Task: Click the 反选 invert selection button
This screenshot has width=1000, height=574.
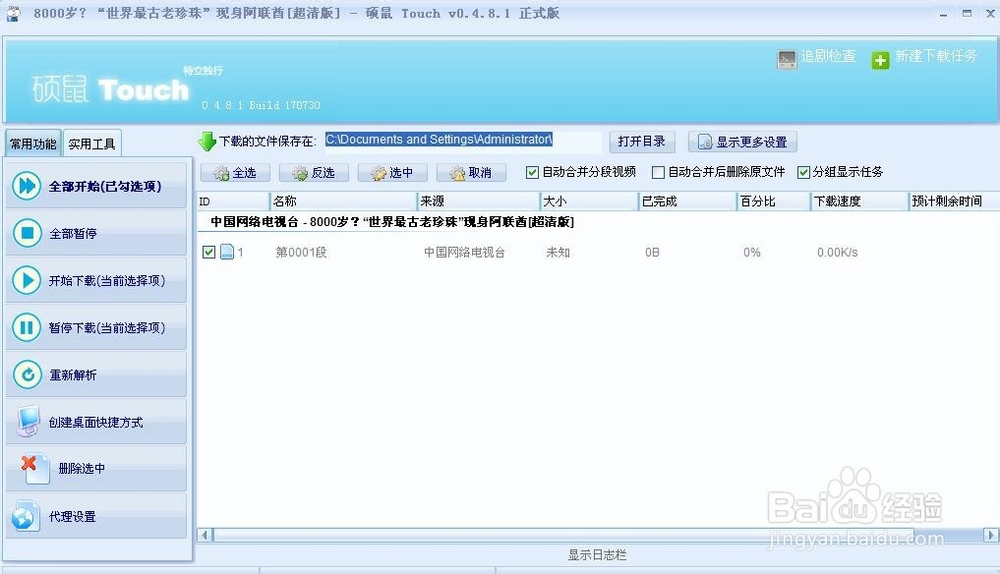Action: coord(314,173)
